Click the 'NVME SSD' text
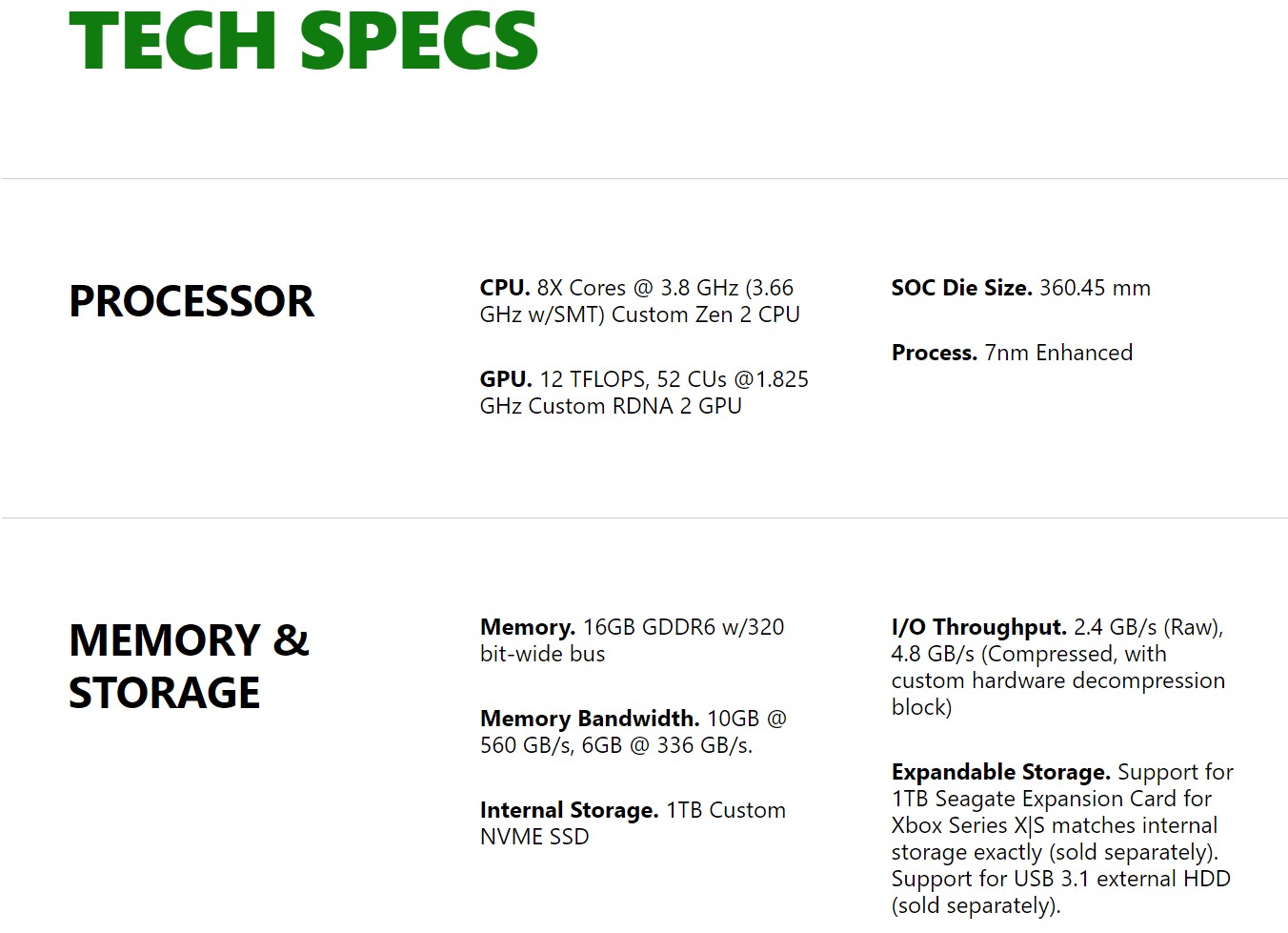This screenshot has width=1288, height=933. (x=534, y=837)
